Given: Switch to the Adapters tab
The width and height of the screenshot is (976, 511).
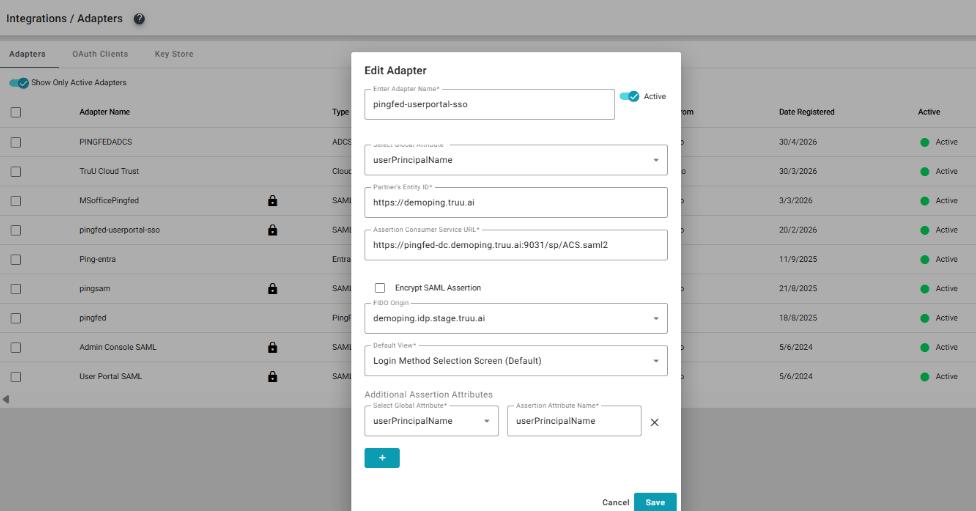Looking at the screenshot, I should 27,54.
